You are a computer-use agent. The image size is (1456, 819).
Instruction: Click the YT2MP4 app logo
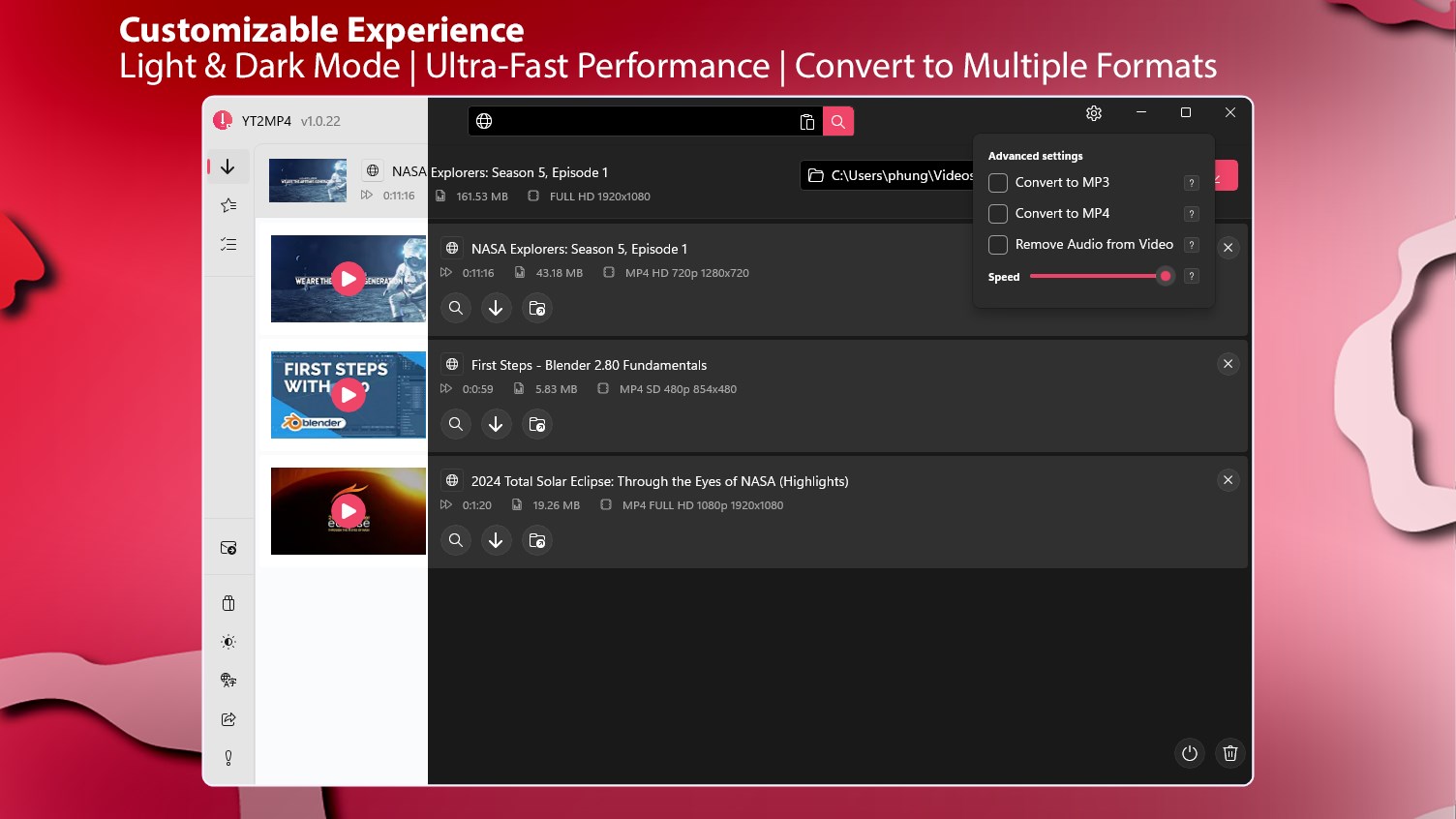pos(223,121)
